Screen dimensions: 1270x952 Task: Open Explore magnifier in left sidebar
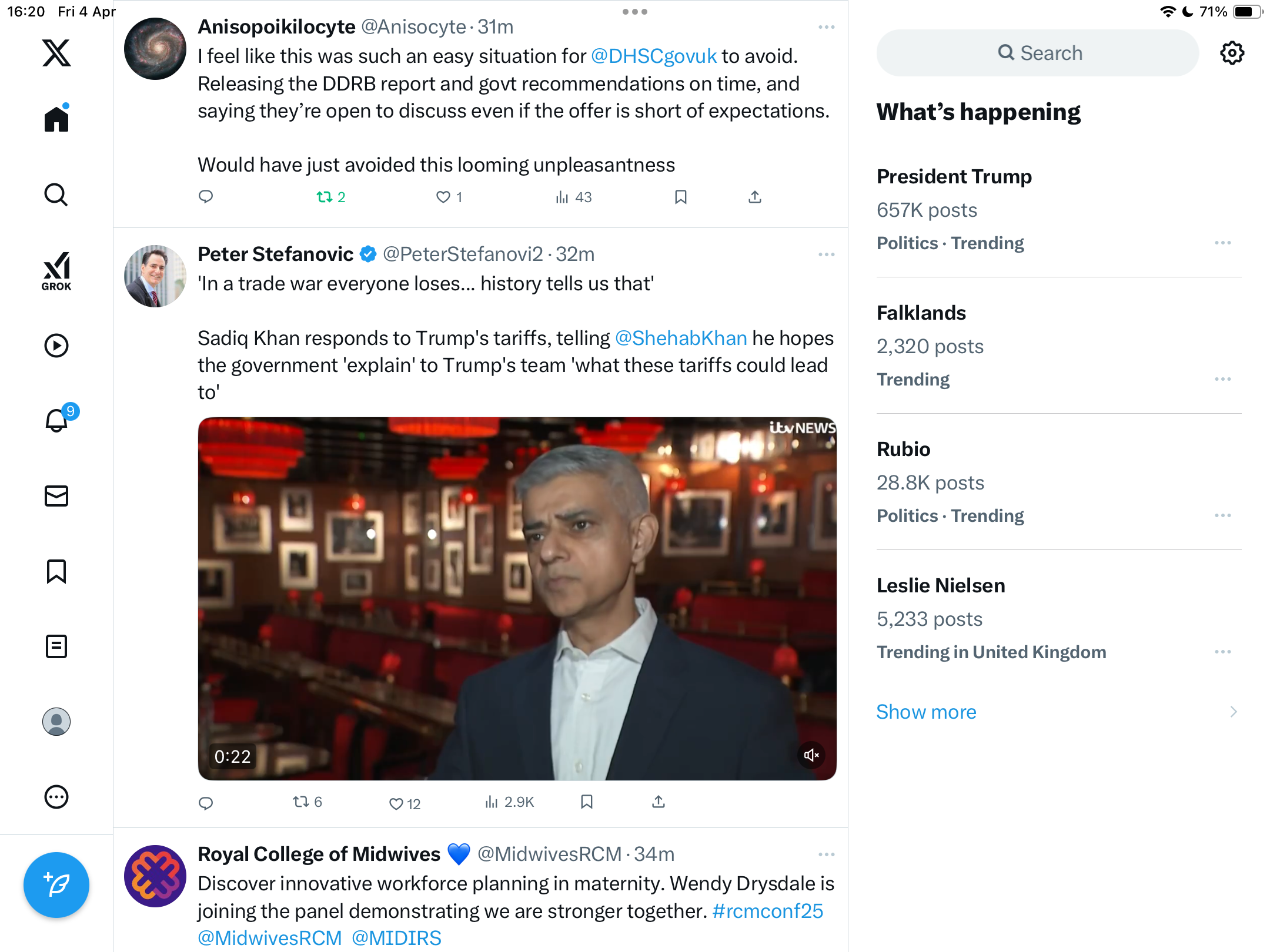point(56,195)
